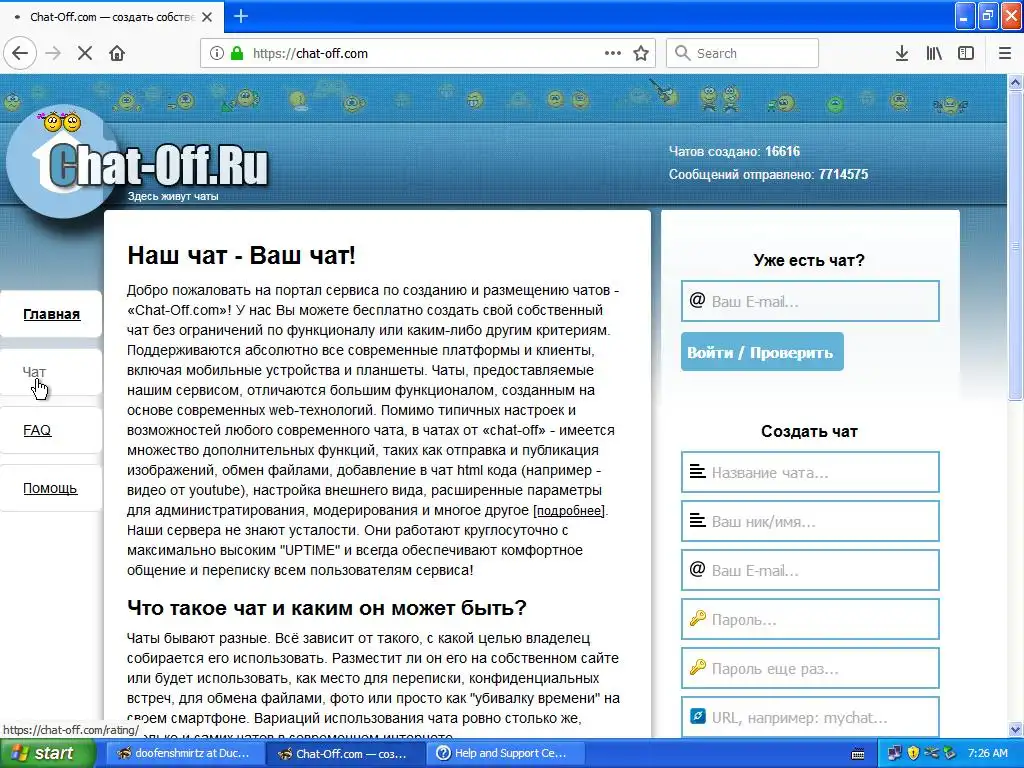Click the vertical scrollbar thumb
1024x768 pixels.
(x=1016, y=246)
